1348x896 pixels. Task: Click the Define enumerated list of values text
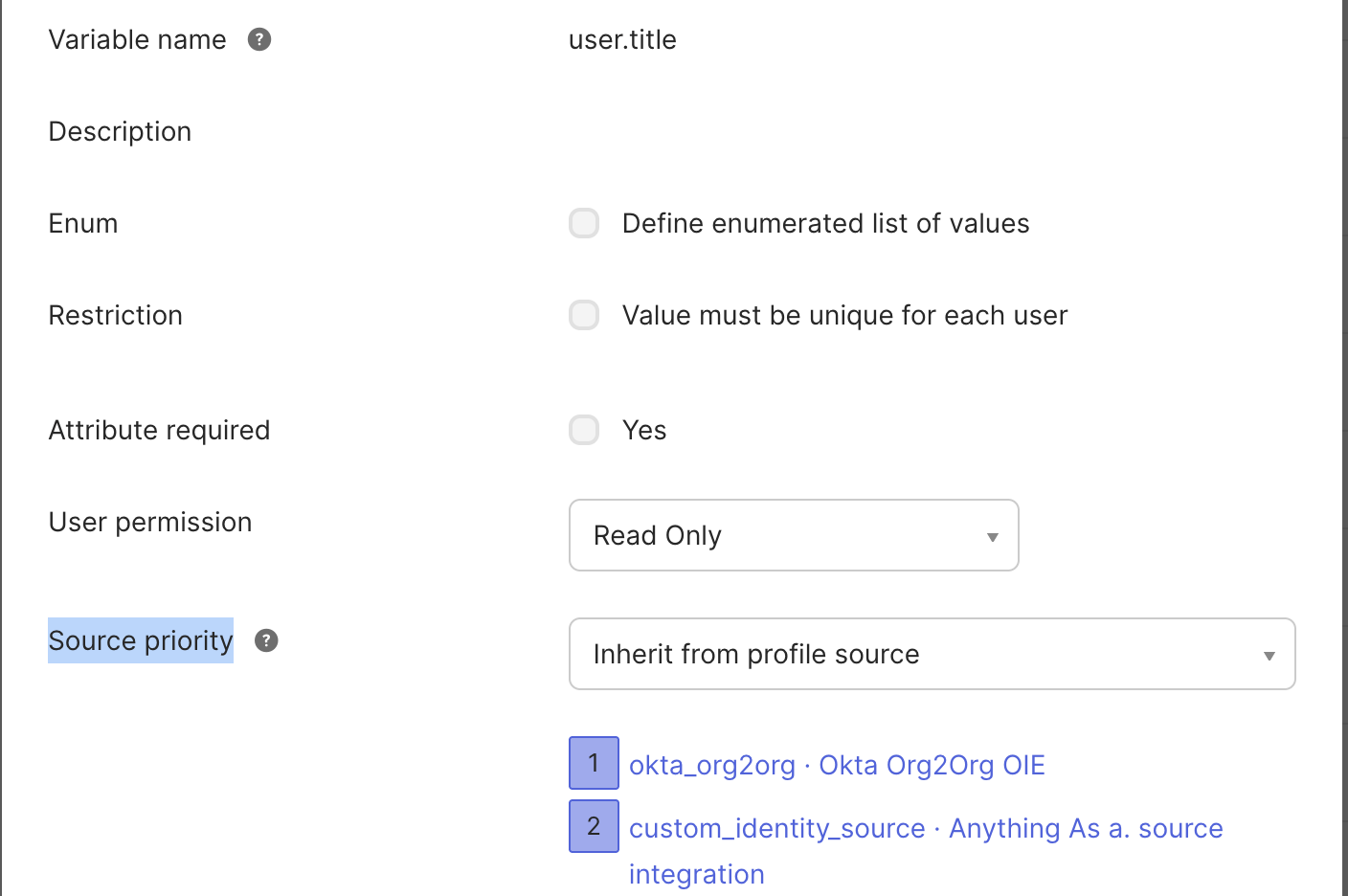[825, 223]
